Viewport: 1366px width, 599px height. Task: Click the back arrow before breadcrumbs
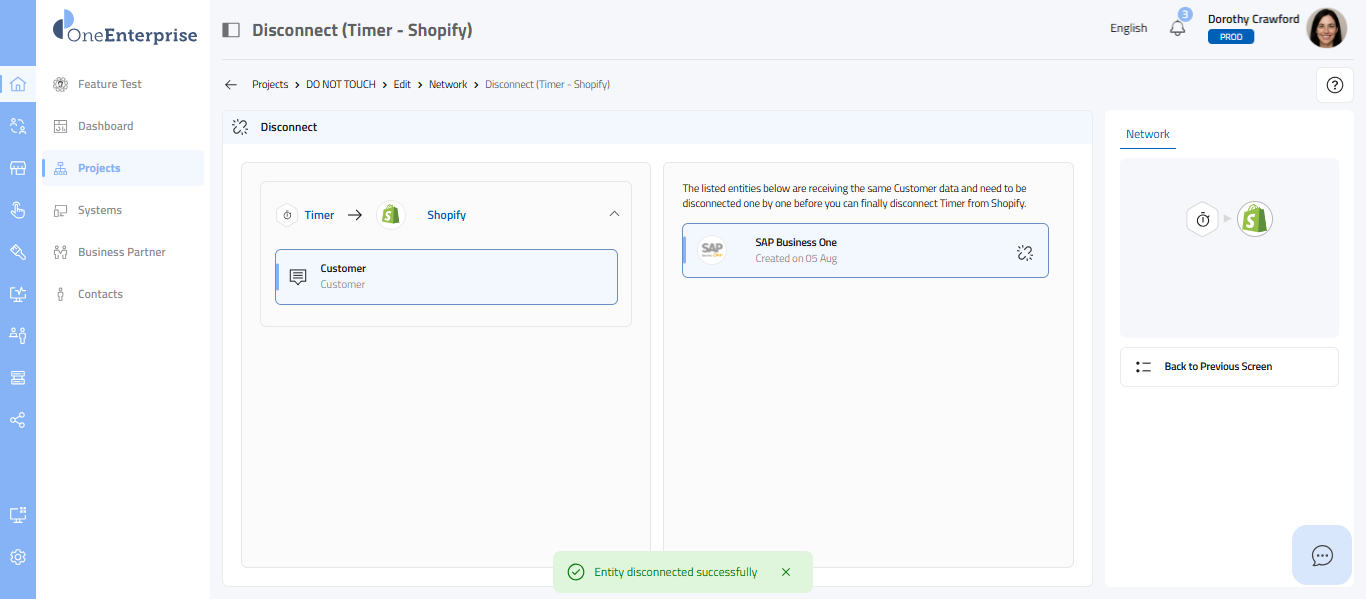[x=231, y=85]
